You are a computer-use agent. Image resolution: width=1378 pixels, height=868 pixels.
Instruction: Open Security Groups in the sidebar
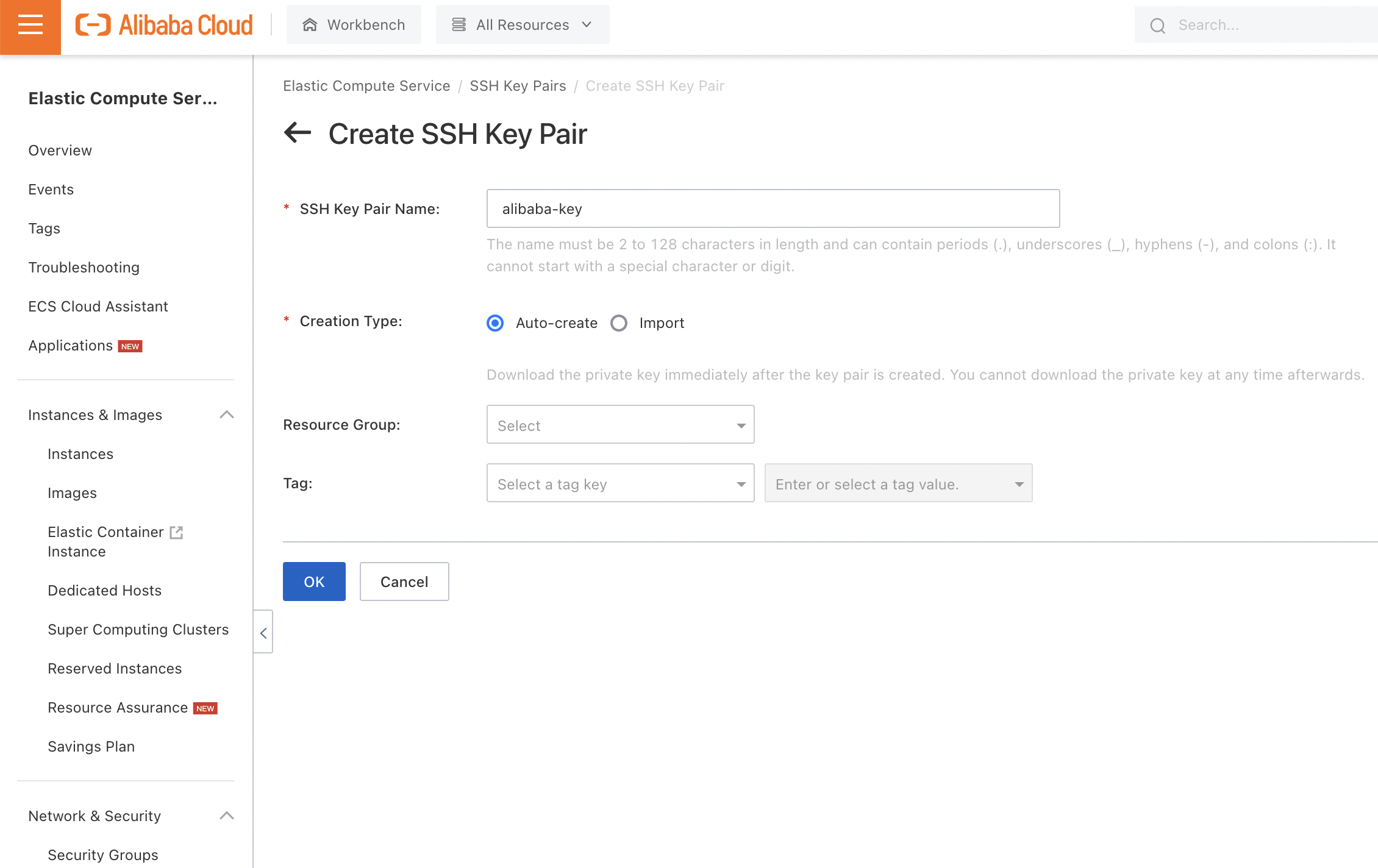coord(102,855)
